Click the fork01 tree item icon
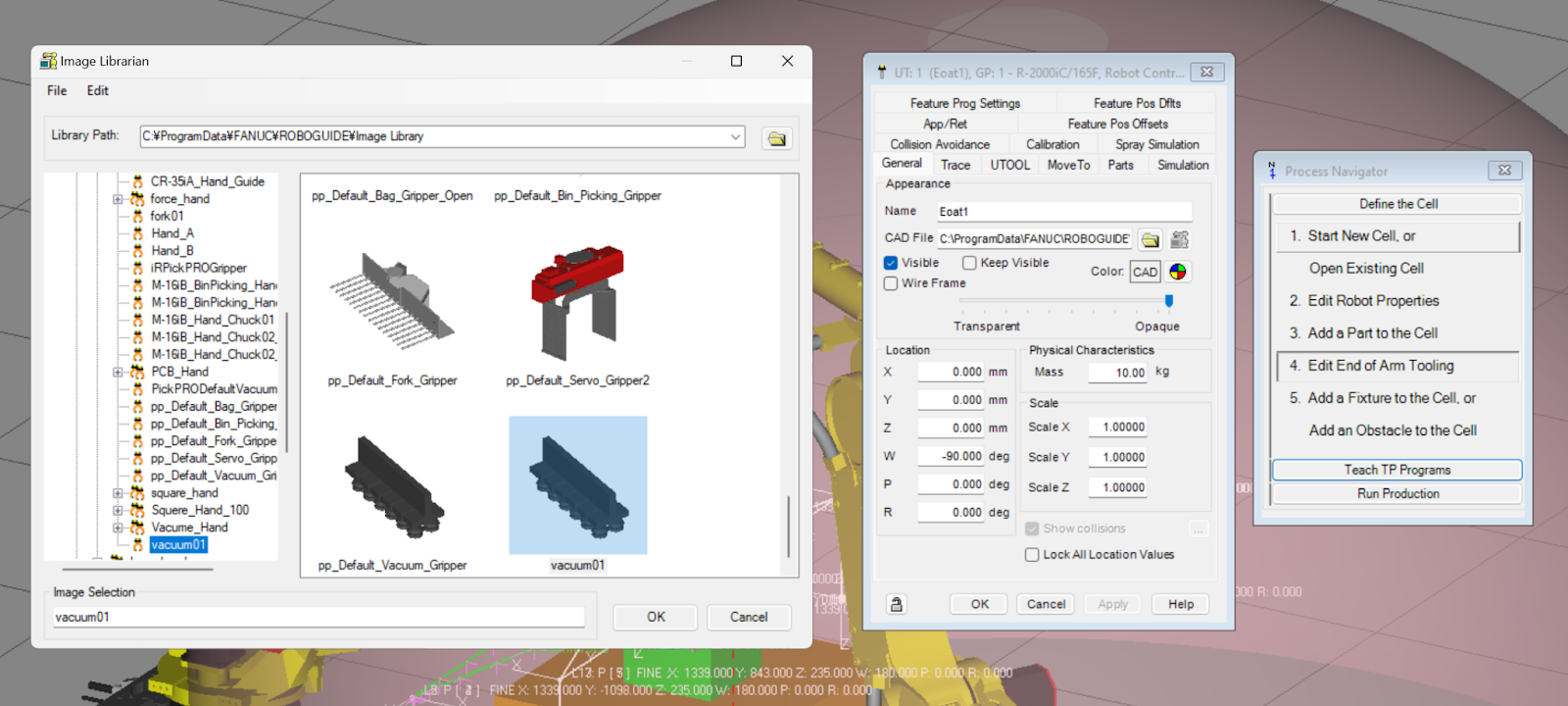The height and width of the screenshot is (706, 1568). coord(138,217)
